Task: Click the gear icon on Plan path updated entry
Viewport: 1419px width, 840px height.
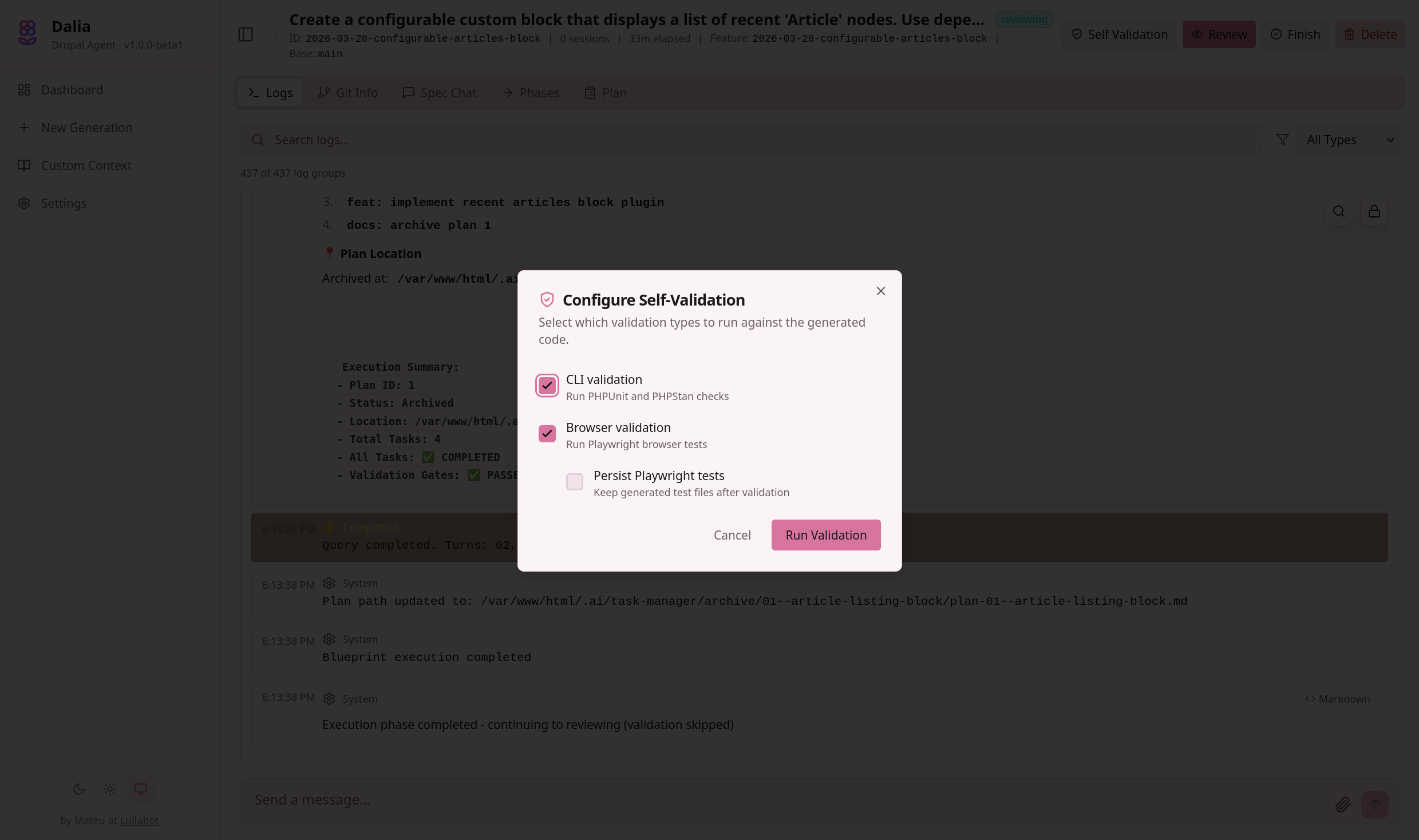Action: click(x=329, y=583)
